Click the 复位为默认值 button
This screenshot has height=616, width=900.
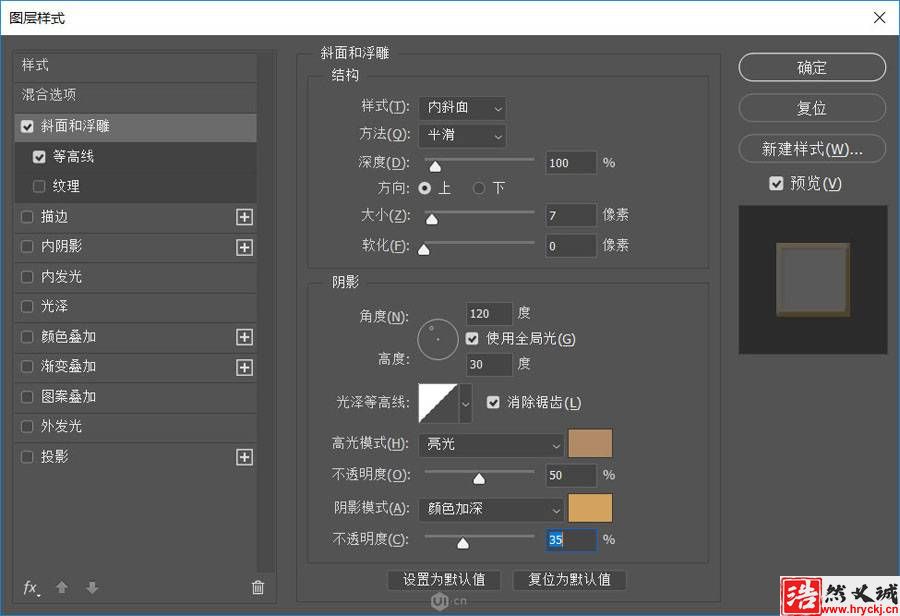(x=569, y=580)
